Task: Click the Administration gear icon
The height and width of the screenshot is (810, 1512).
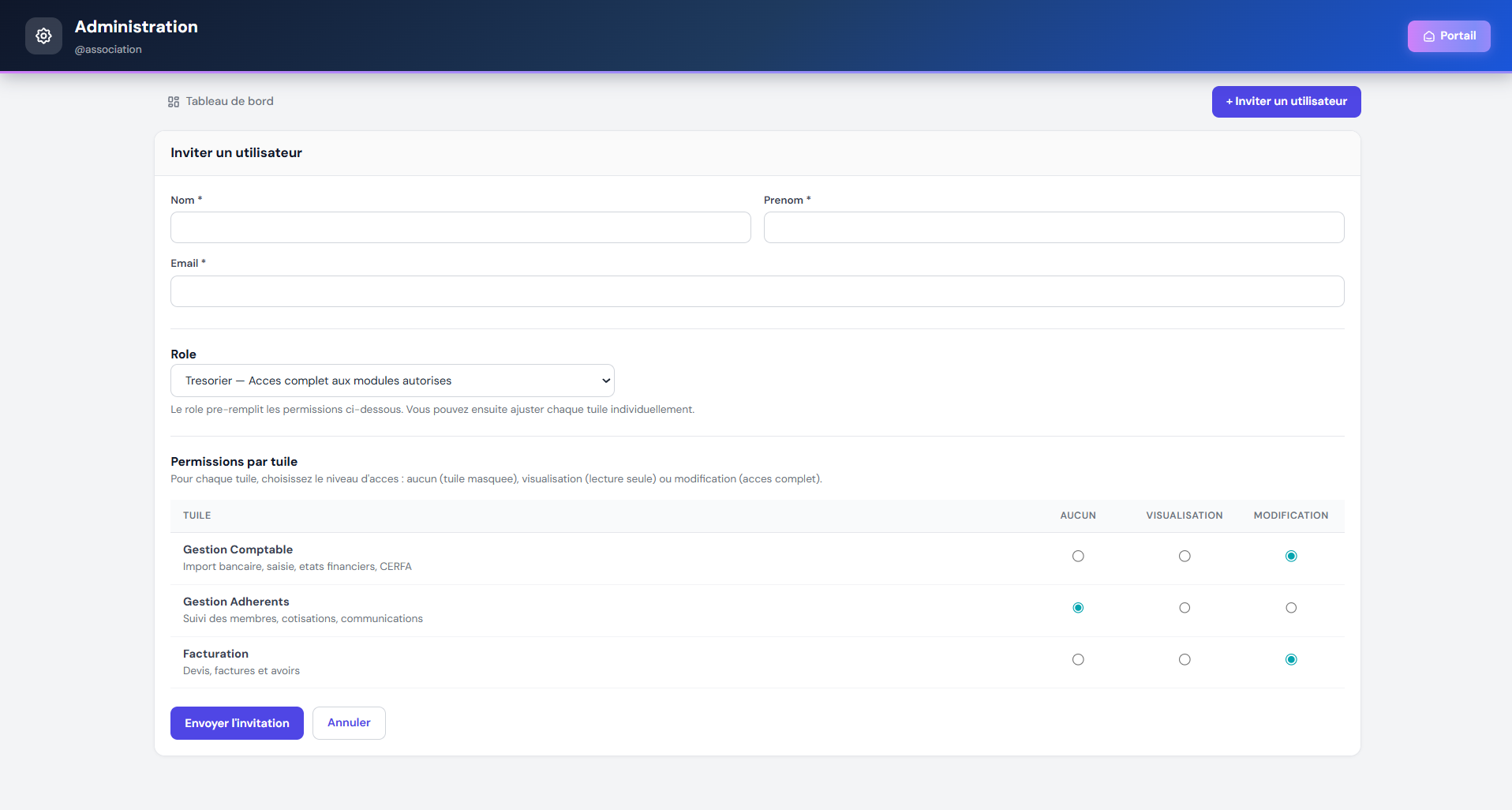Action: (x=43, y=36)
